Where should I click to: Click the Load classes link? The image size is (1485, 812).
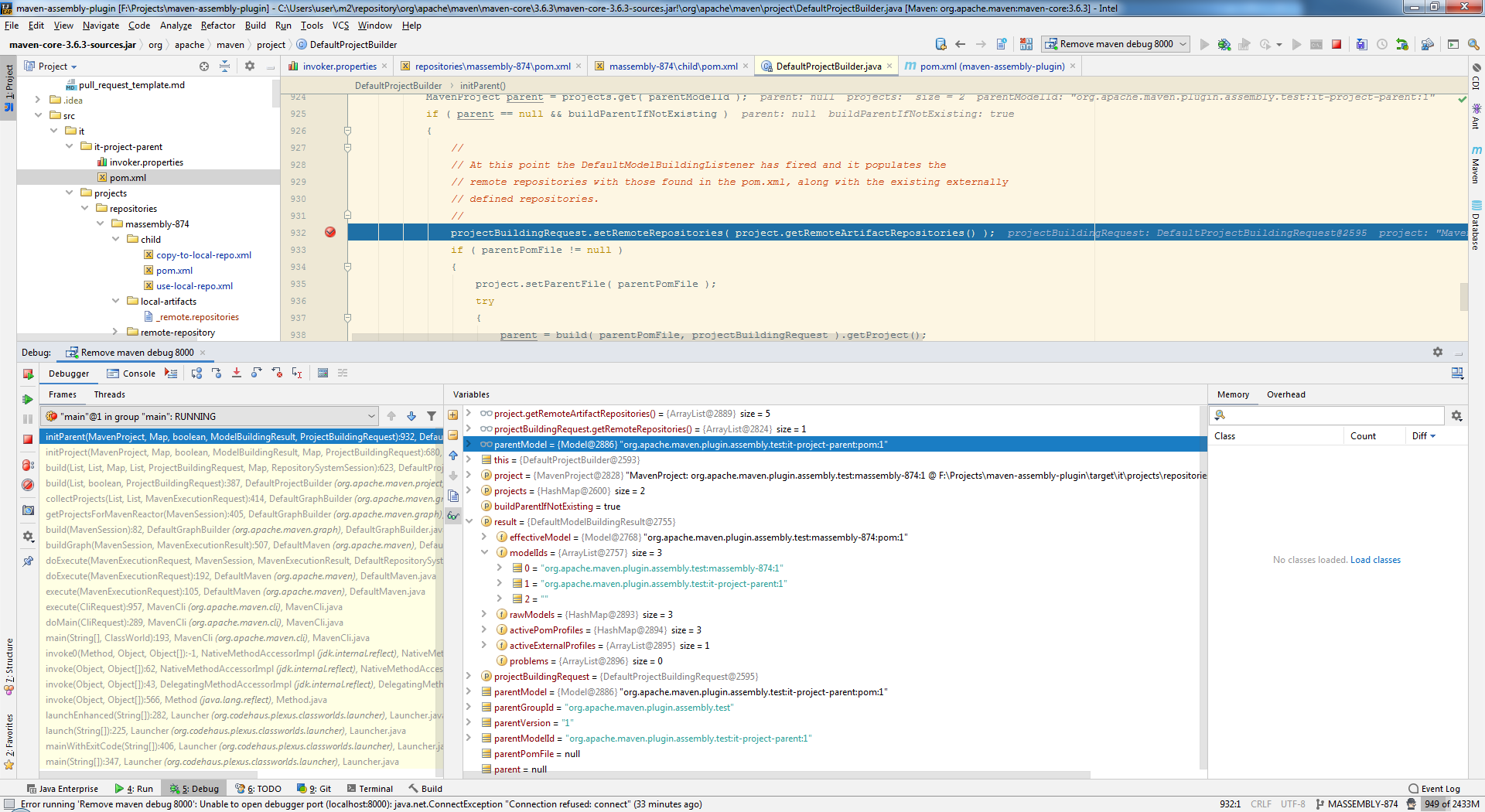1375,560
